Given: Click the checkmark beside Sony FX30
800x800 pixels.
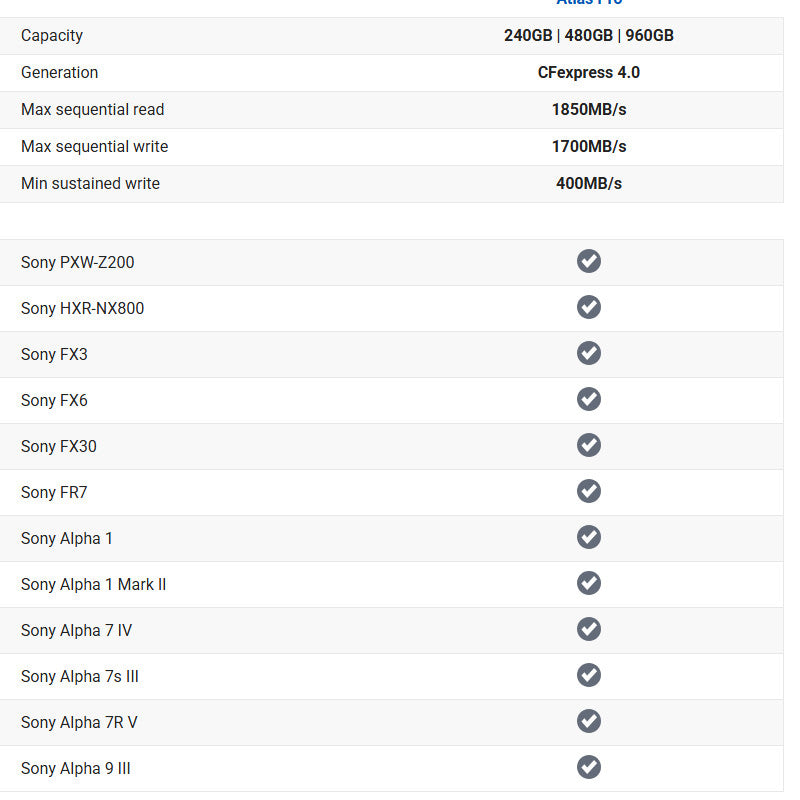Looking at the screenshot, I should coord(589,445).
